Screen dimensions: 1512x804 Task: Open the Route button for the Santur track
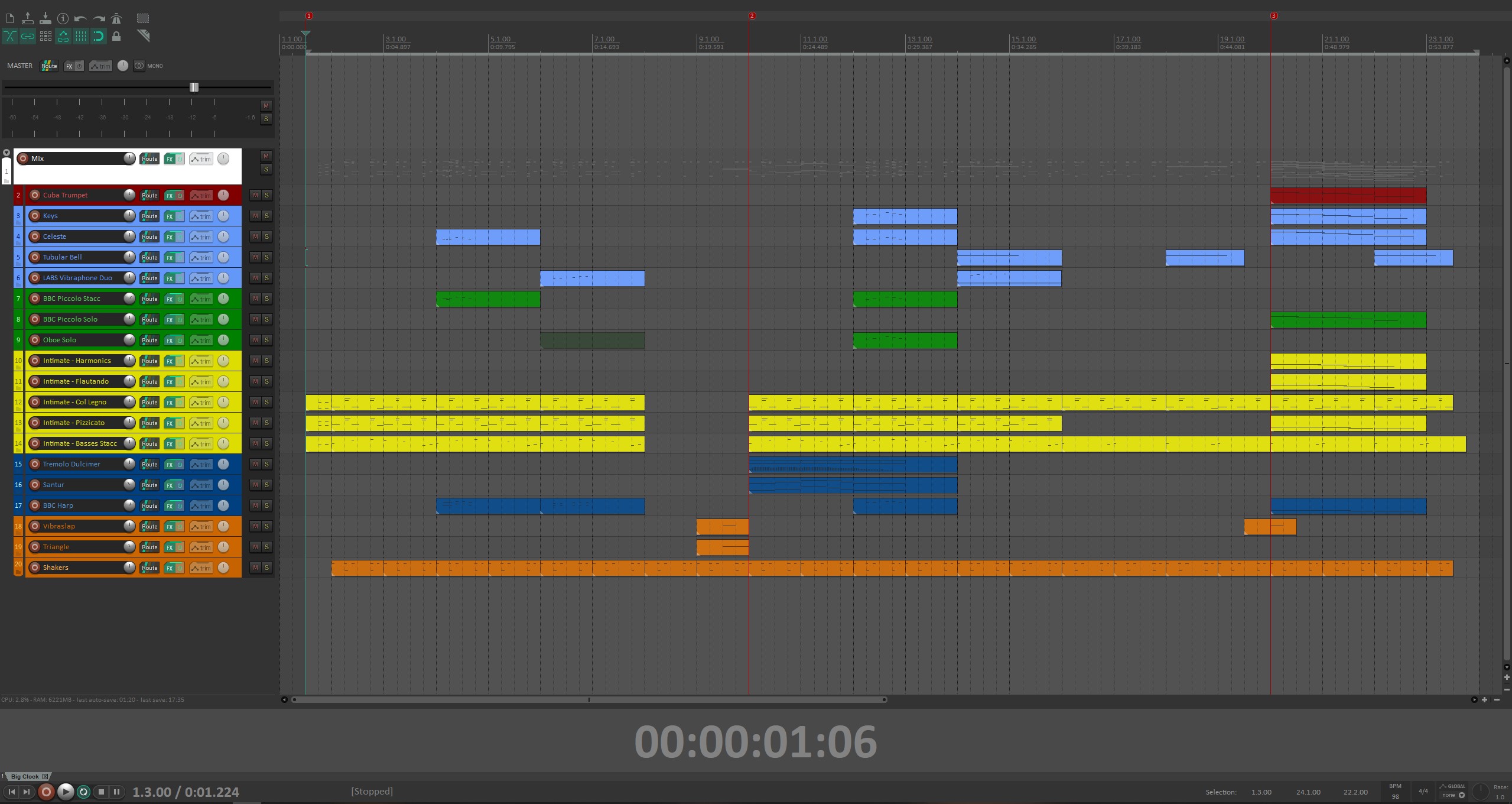tap(149, 485)
